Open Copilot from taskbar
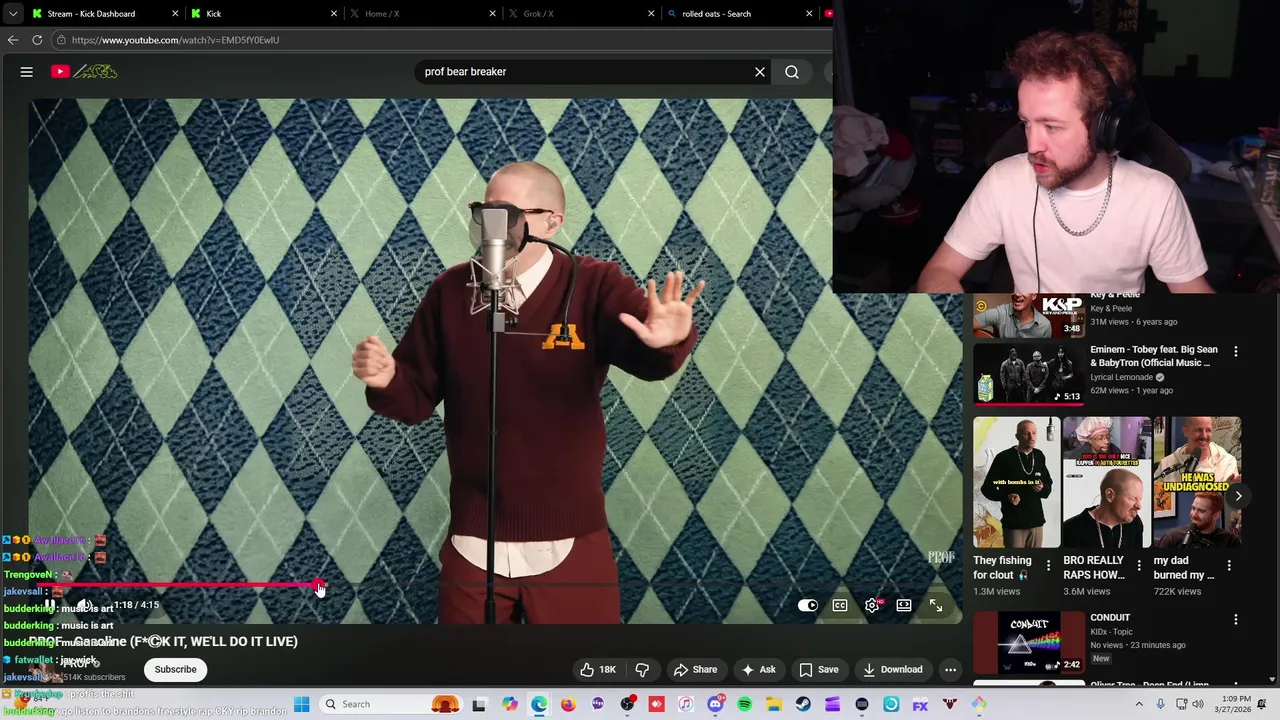 pos(510,704)
